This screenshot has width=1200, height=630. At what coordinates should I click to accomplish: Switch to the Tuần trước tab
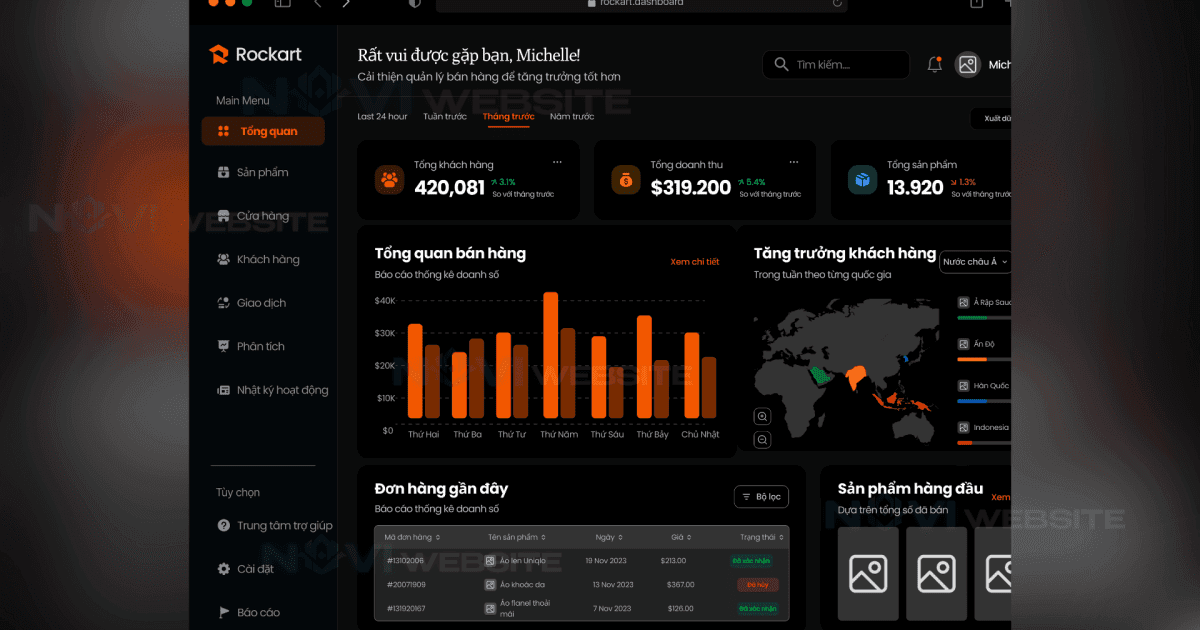pyautogui.click(x=444, y=117)
